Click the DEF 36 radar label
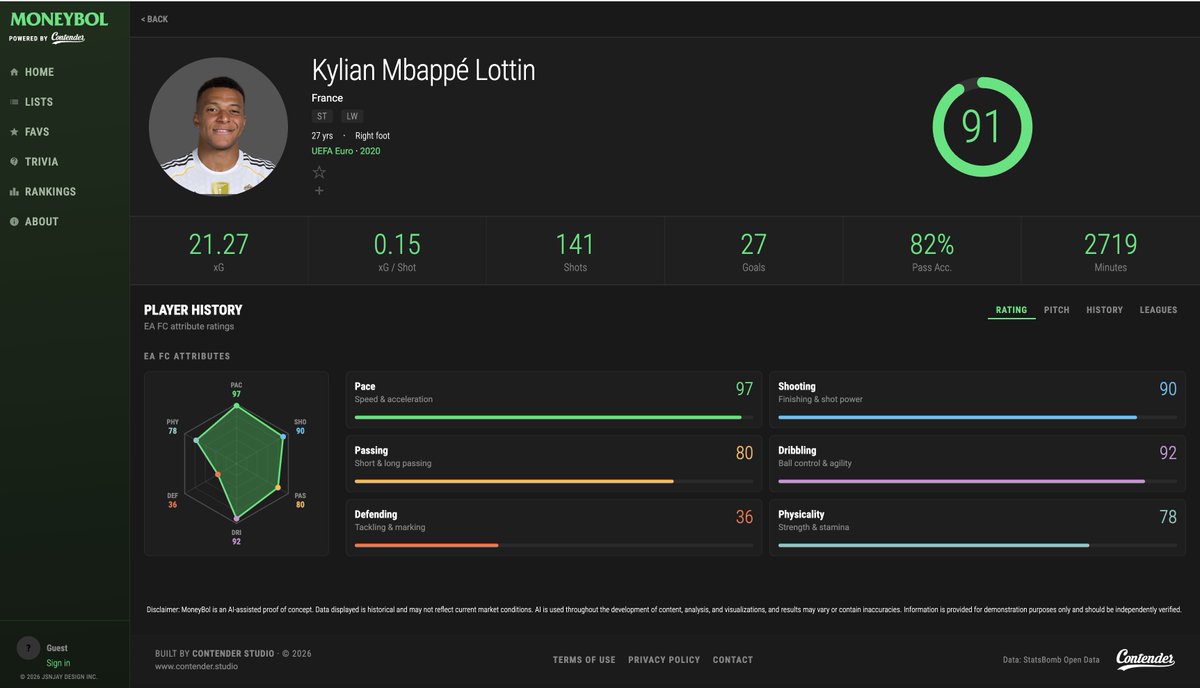 tap(172, 500)
